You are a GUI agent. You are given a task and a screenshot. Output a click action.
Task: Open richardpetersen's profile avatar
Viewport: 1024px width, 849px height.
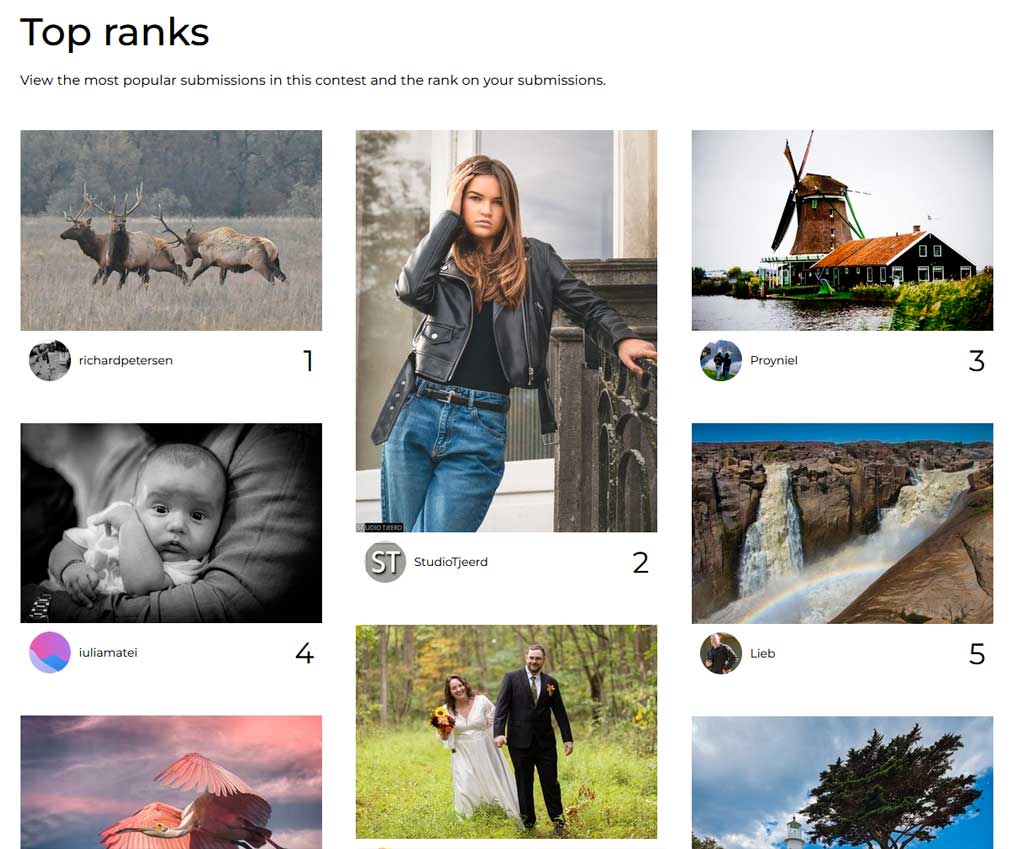[50, 360]
